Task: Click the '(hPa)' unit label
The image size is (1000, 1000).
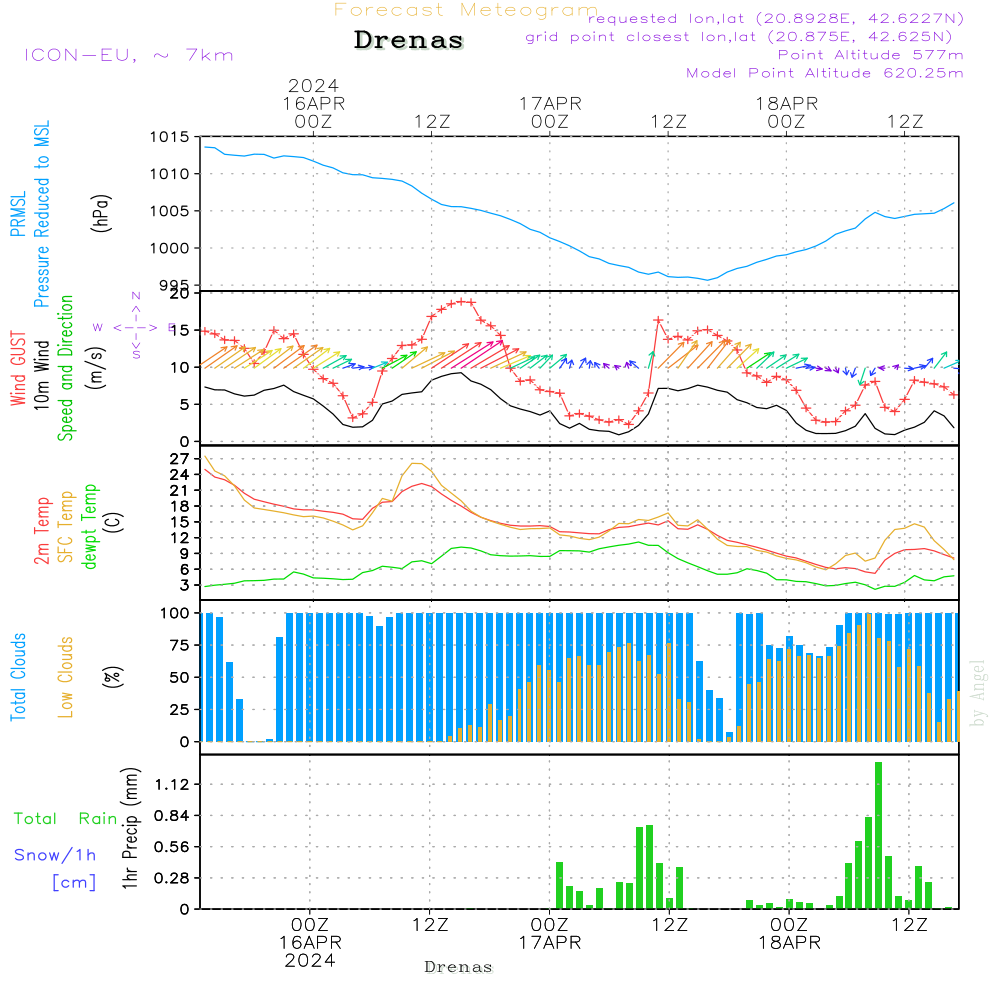Action: coord(101,213)
